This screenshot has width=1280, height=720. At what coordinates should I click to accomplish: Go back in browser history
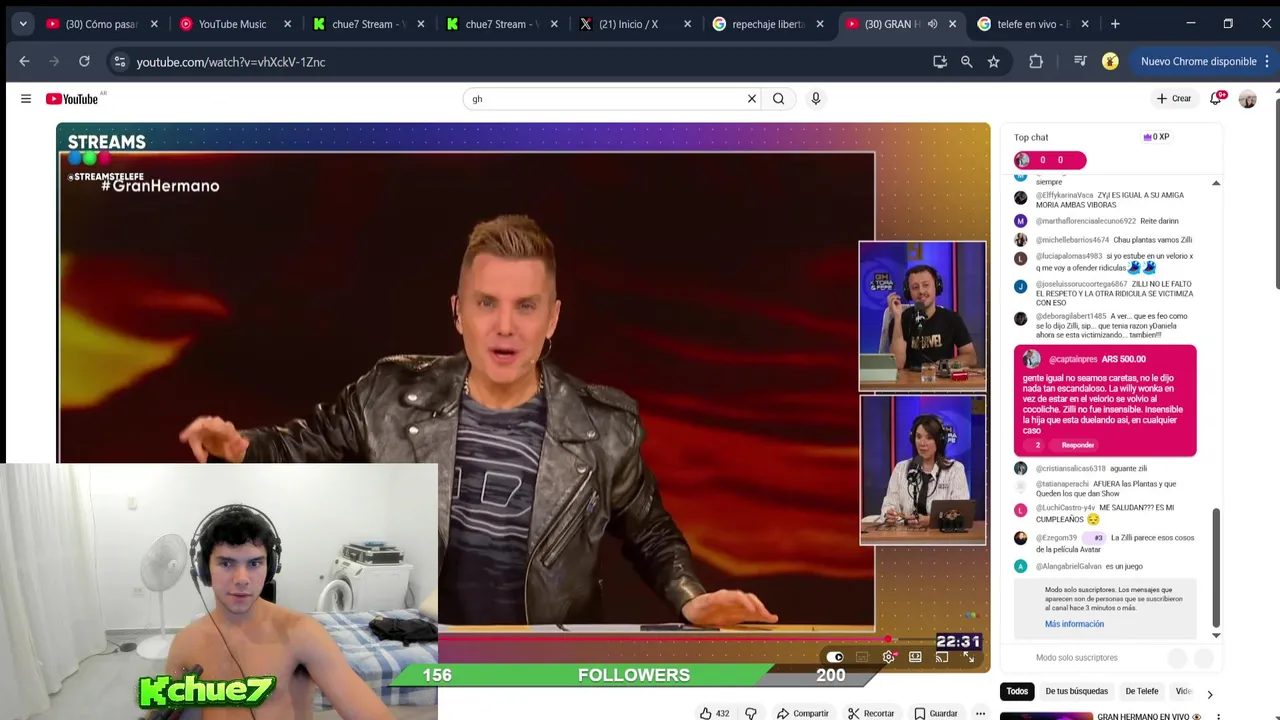(x=24, y=61)
